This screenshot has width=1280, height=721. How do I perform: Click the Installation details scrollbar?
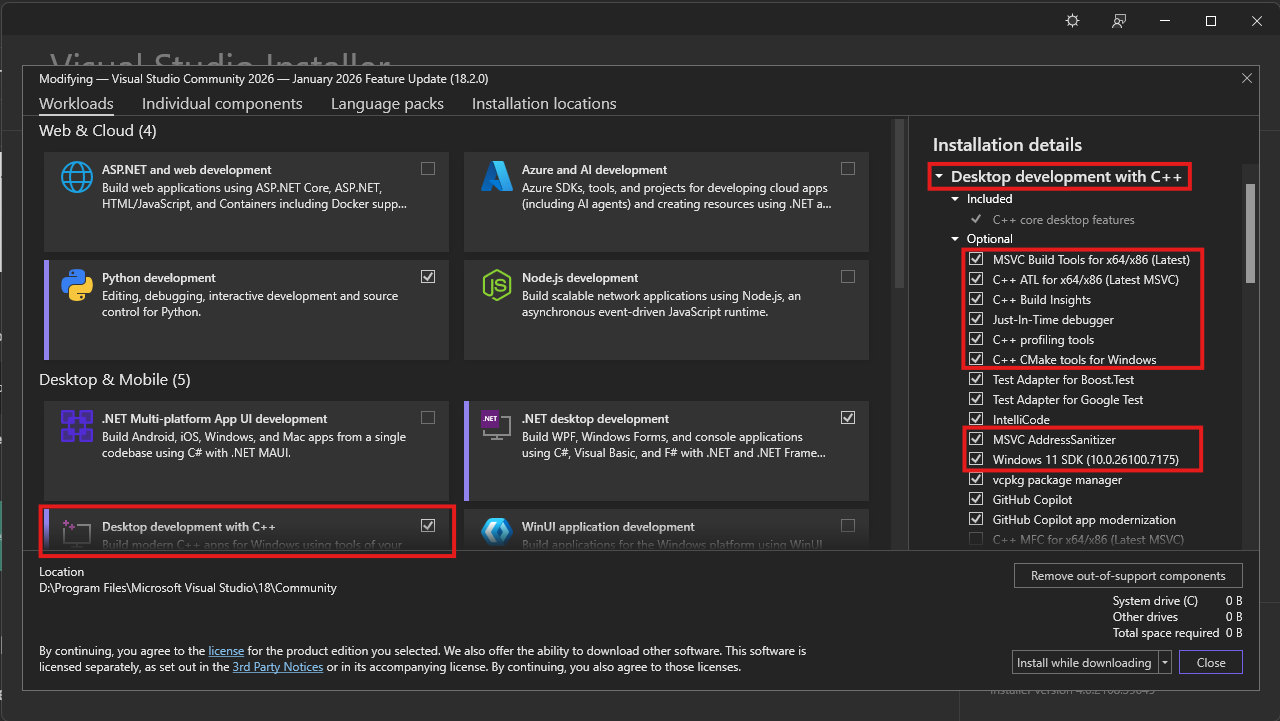point(1250,234)
